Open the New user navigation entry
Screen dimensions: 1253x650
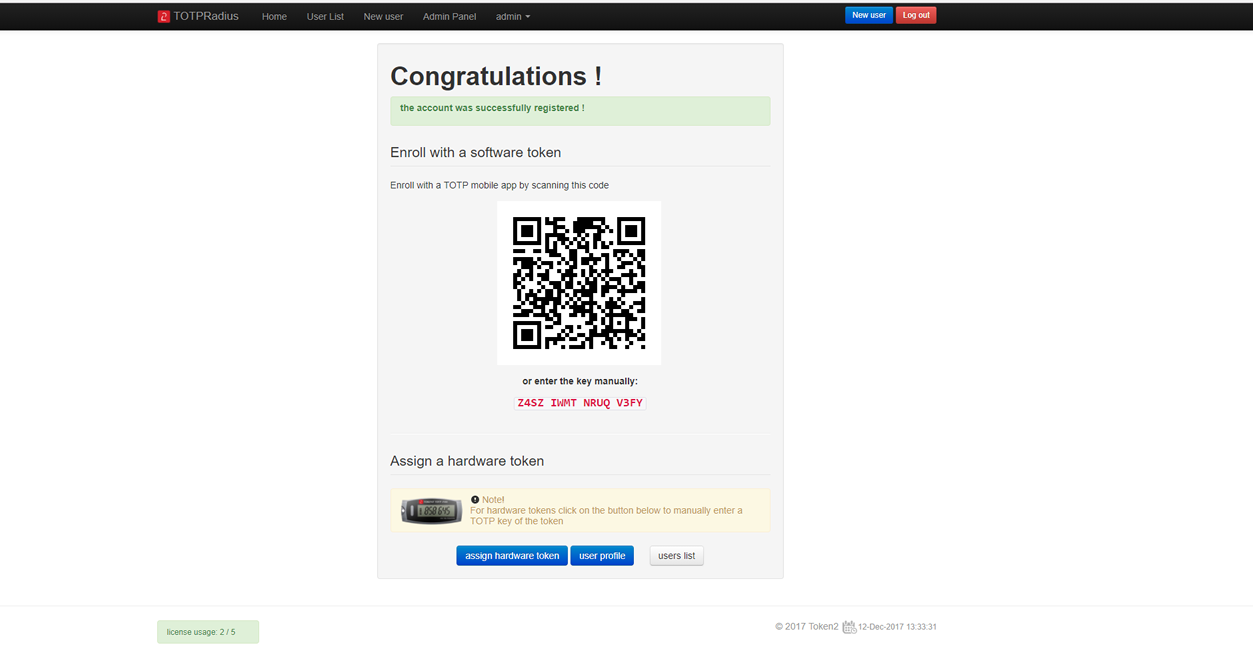pyautogui.click(x=383, y=16)
